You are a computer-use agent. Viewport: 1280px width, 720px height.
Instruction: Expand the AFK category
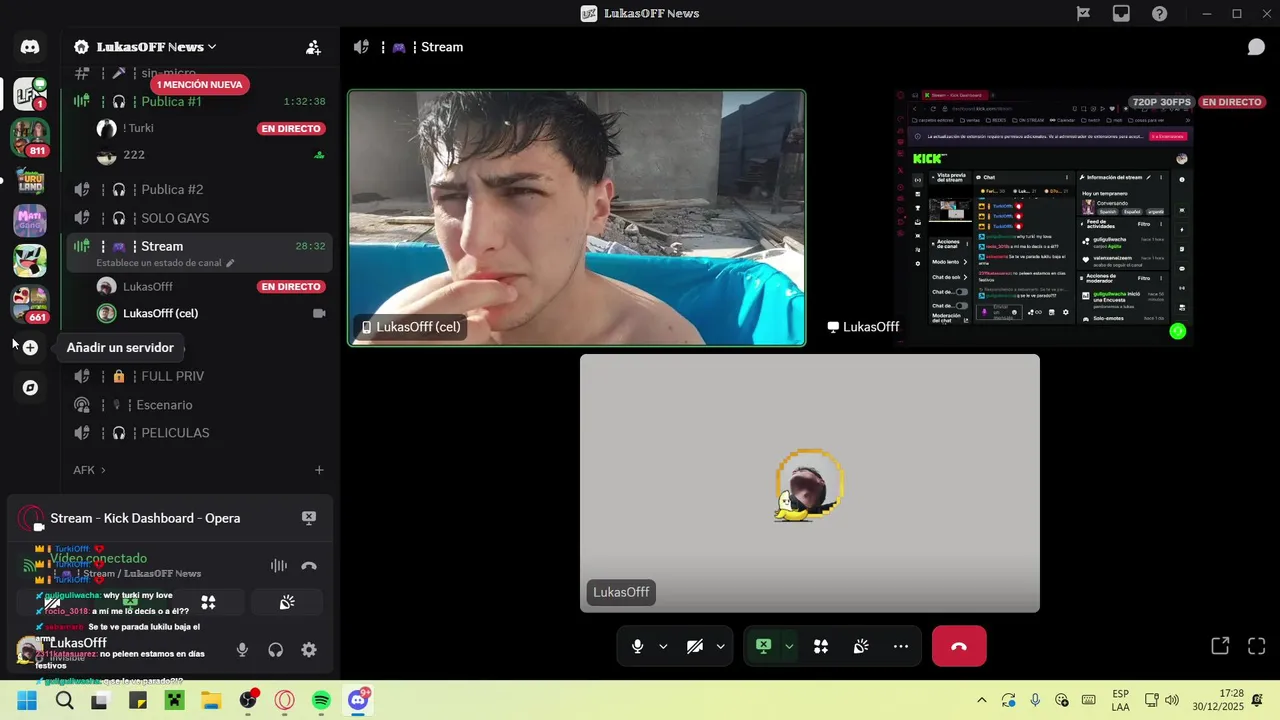(89, 470)
